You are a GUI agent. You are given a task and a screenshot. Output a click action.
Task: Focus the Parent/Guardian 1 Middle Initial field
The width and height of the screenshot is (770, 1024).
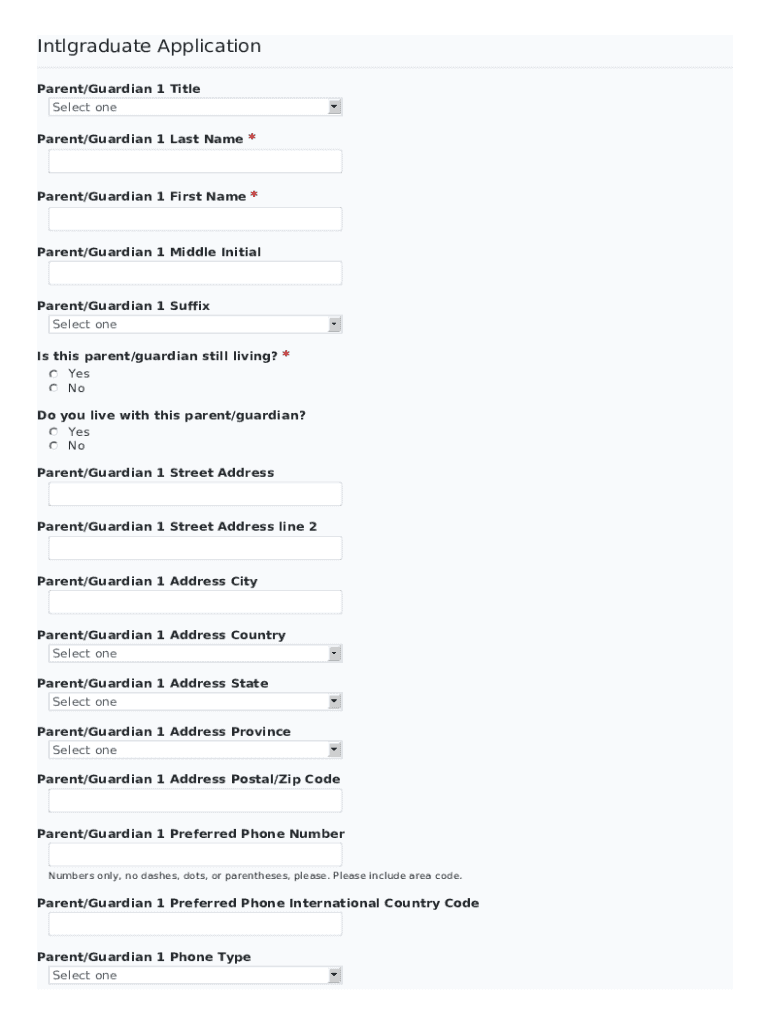tap(195, 273)
